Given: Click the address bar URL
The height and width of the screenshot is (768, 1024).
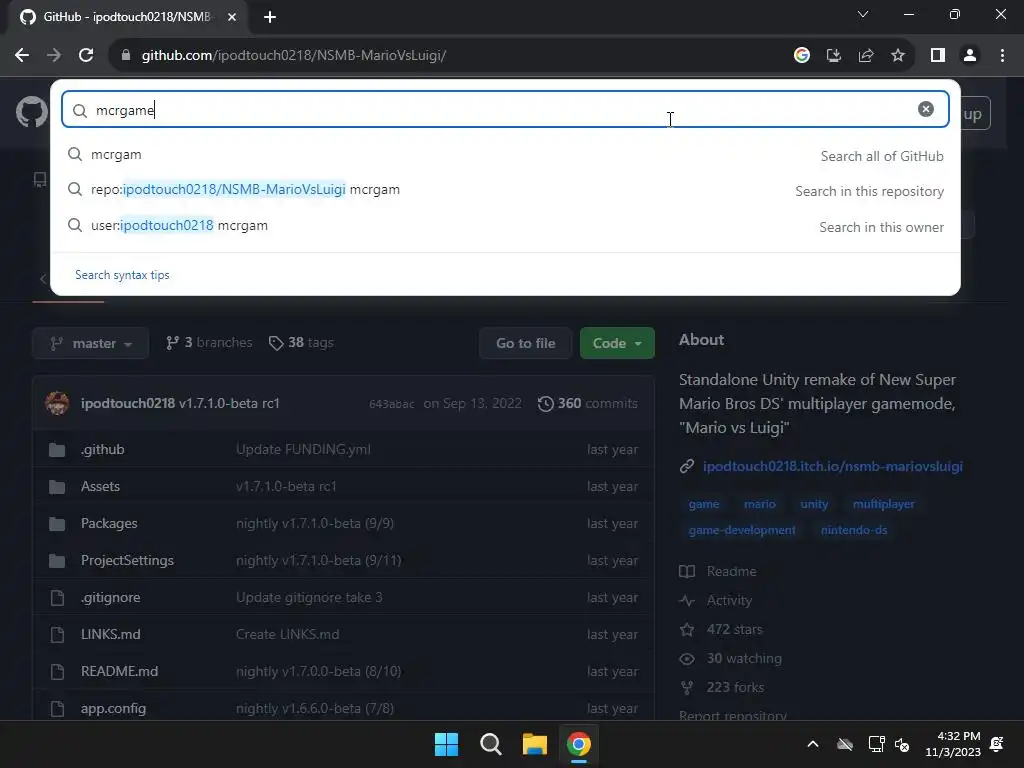Looking at the screenshot, I should [x=294, y=56].
